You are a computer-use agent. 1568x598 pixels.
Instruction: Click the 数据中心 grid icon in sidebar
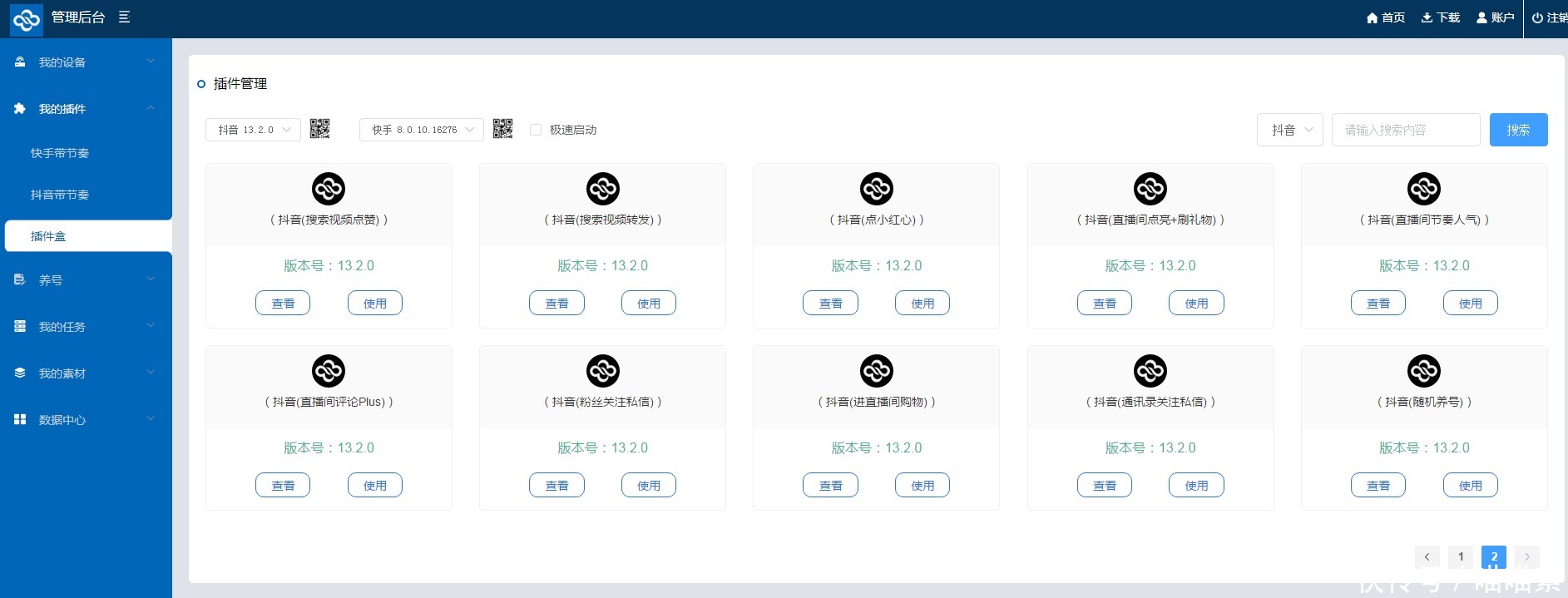(20, 419)
